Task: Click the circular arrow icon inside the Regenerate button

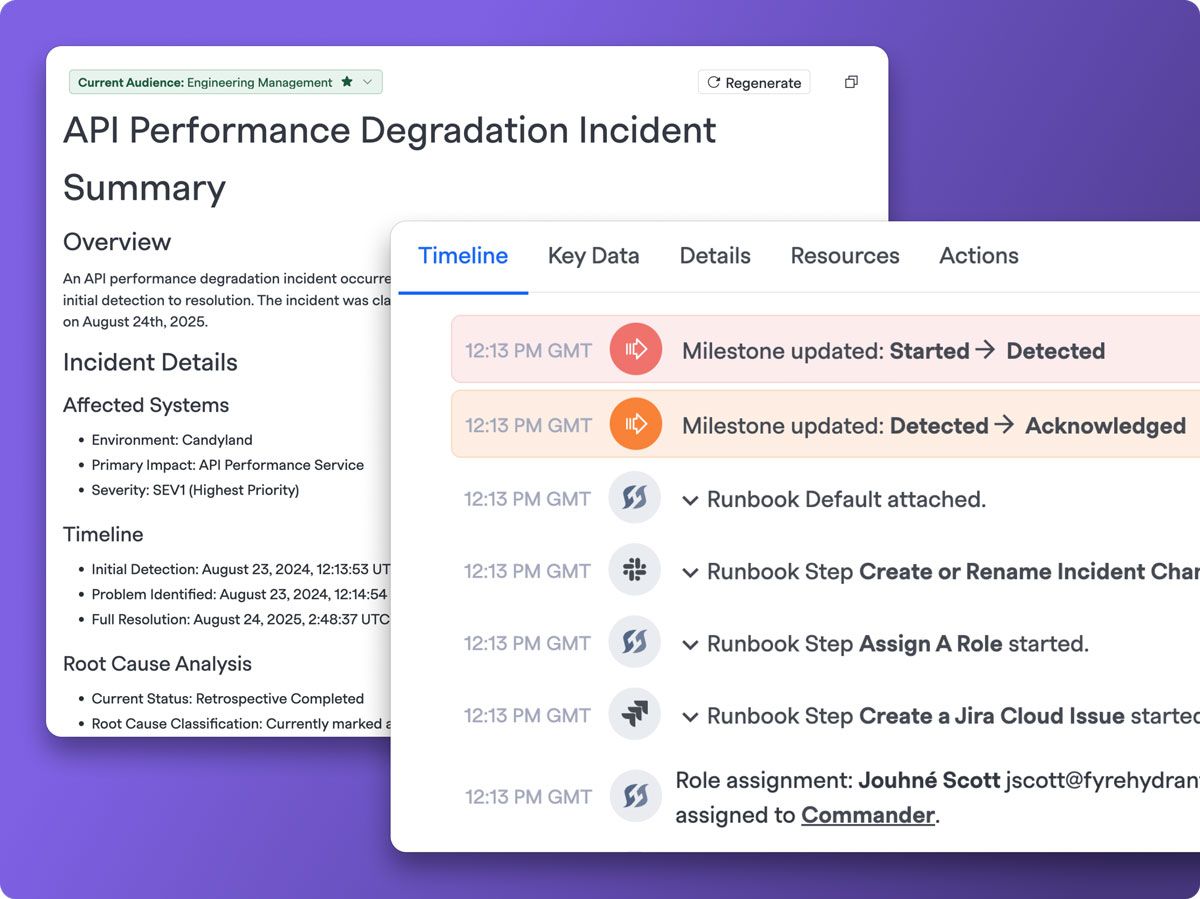Action: pyautogui.click(x=713, y=82)
